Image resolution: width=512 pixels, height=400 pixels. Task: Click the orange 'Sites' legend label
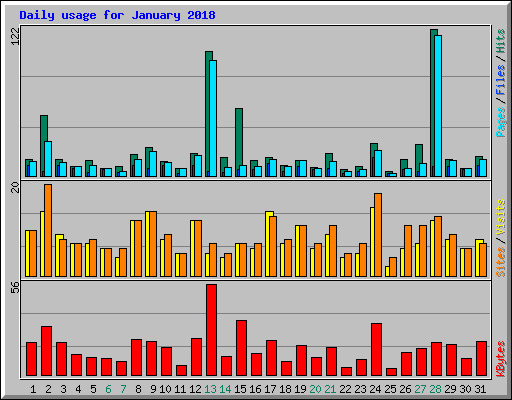(501, 262)
